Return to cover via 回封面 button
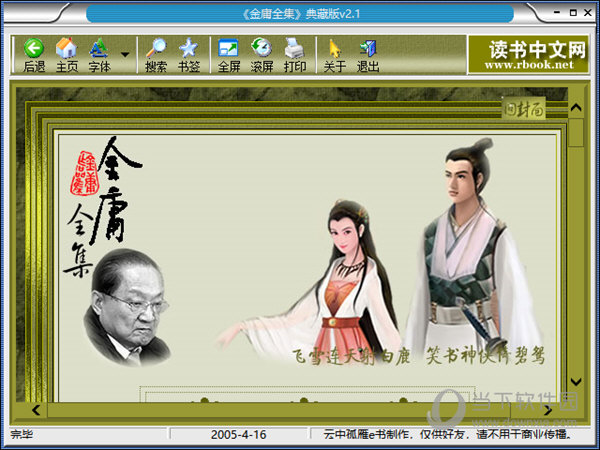600x450 pixels. pos(523,109)
